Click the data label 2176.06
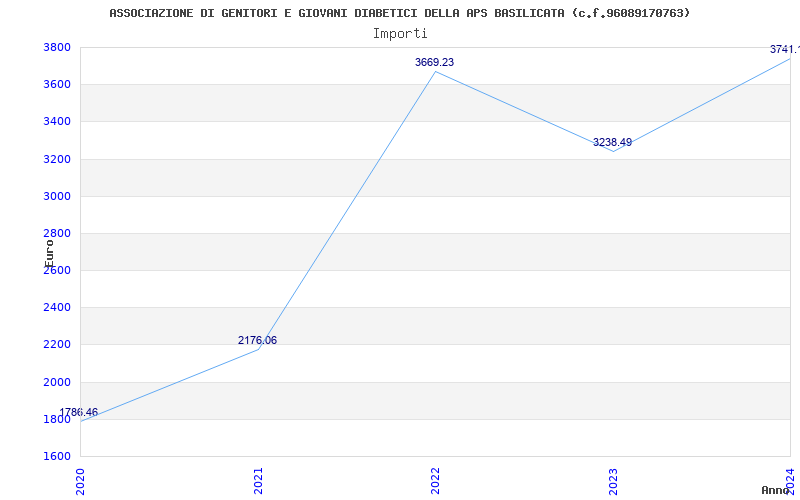Screen dimensions: 800x500 pyautogui.click(x=258, y=340)
